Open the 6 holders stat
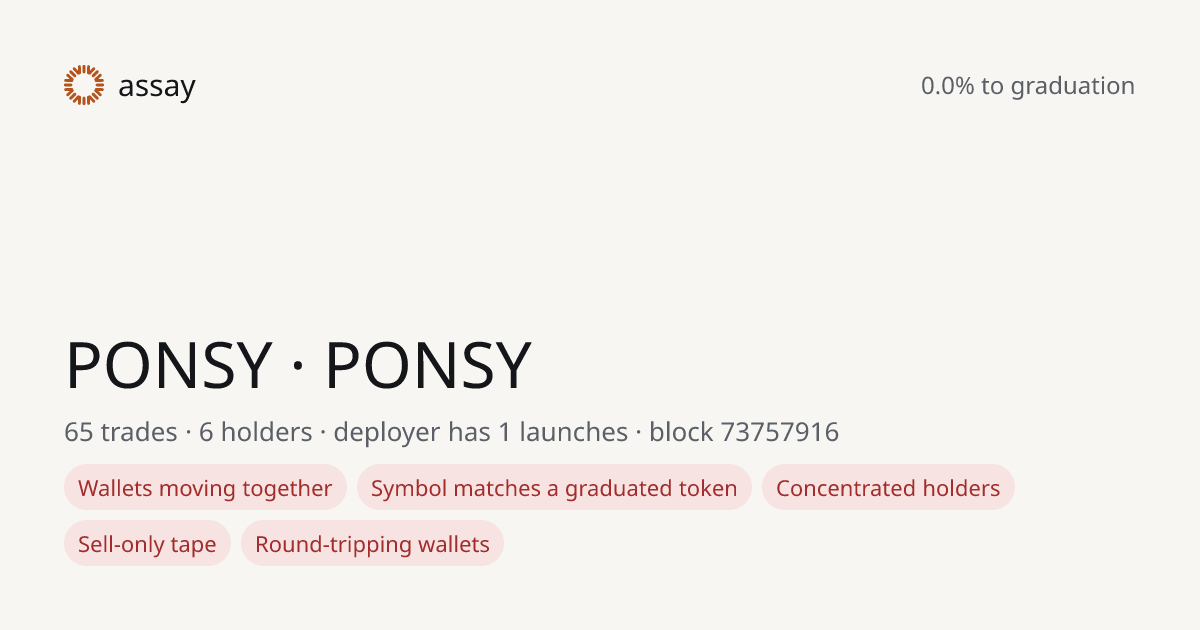The image size is (1200, 630). coord(256,432)
